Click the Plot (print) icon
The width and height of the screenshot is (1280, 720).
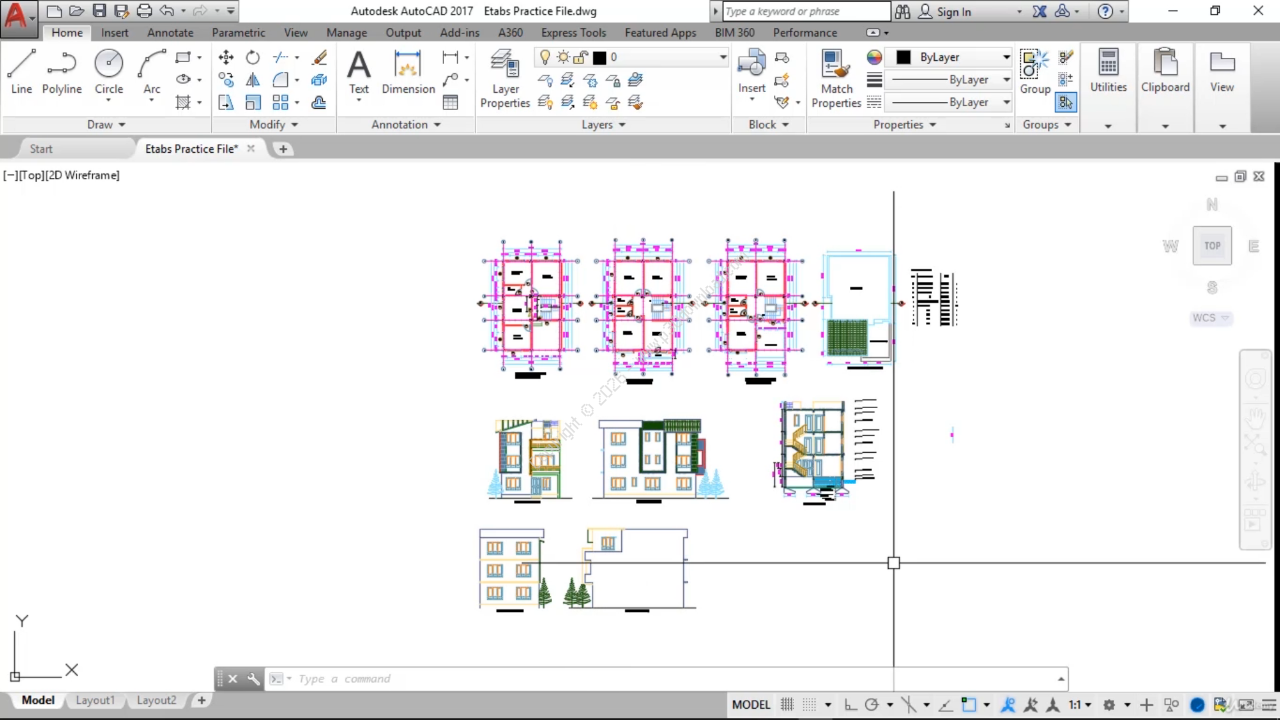[x=144, y=11]
